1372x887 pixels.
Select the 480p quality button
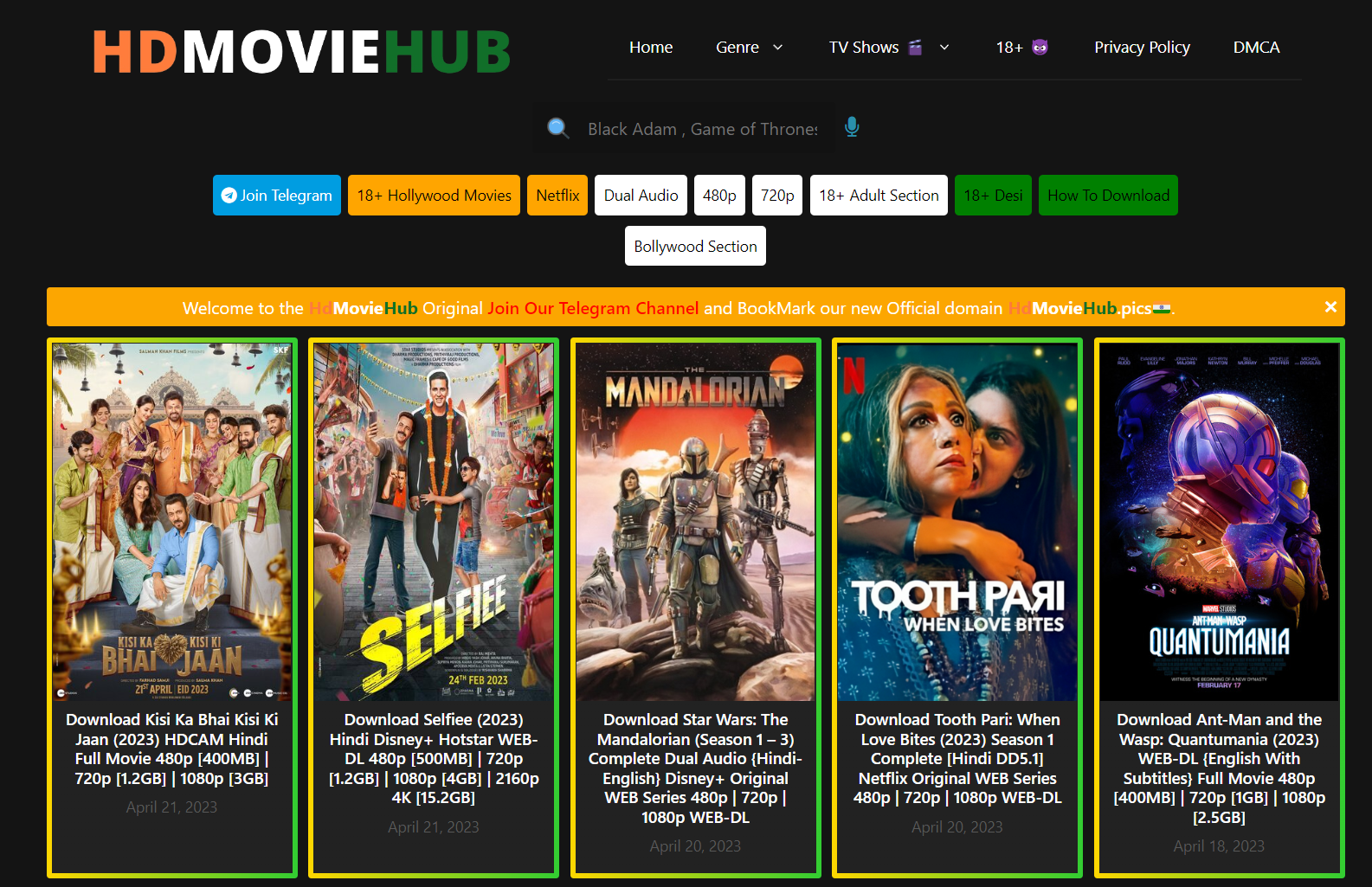[719, 196]
